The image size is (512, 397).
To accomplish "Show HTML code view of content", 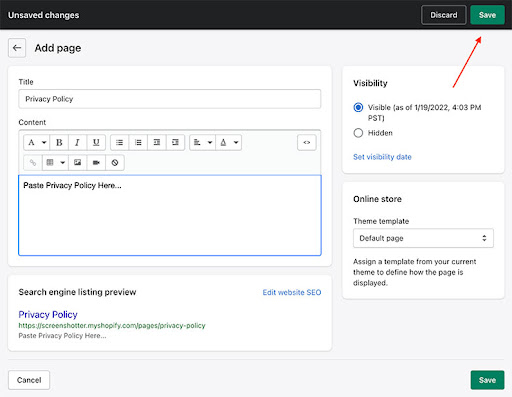I will (307, 143).
